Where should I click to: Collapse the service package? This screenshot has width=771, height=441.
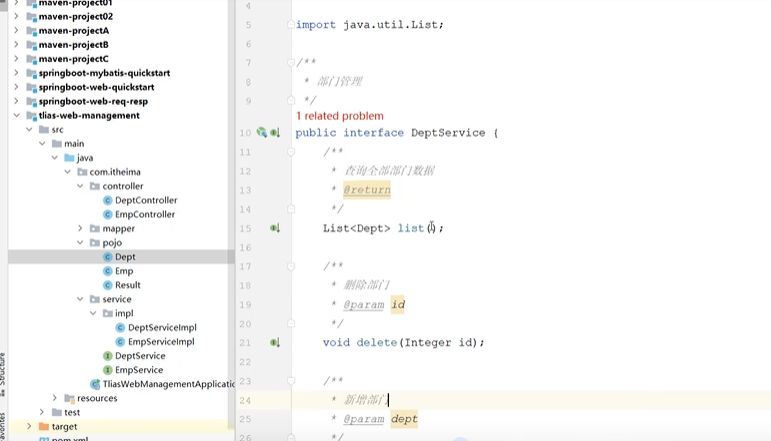tap(80, 299)
